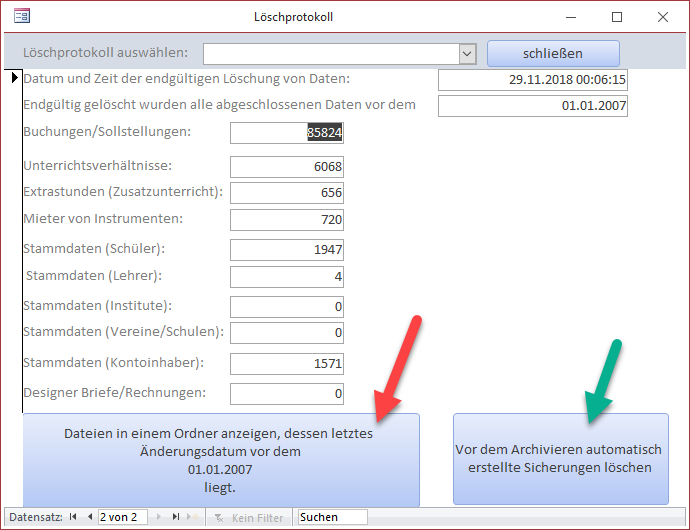Click the Suchen search field
This screenshot has height=530, width=690.
coord(332,517)
